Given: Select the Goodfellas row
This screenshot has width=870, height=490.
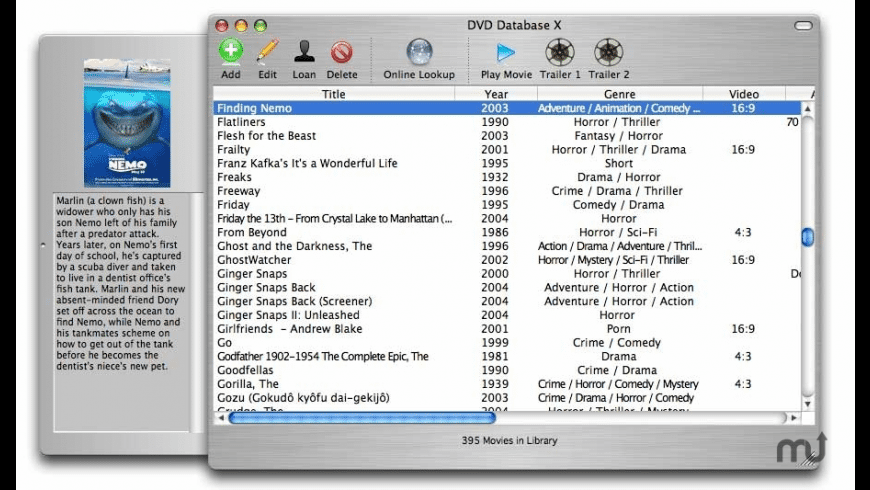Looking at the screenshot, I should [x=507, y=370].
